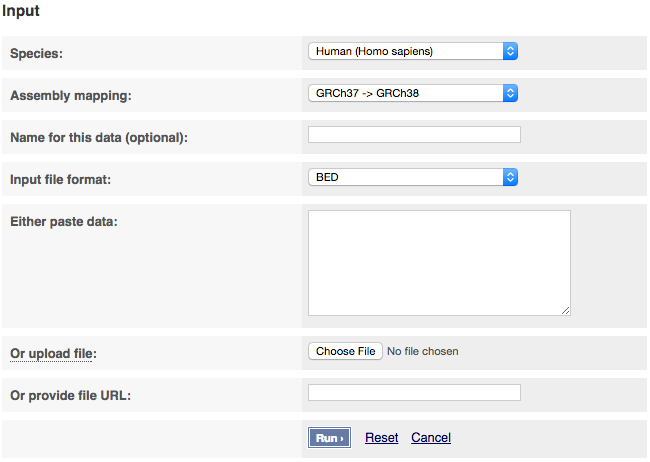Open the Species dropdown
650x462 pixels.
pos(413,51)
